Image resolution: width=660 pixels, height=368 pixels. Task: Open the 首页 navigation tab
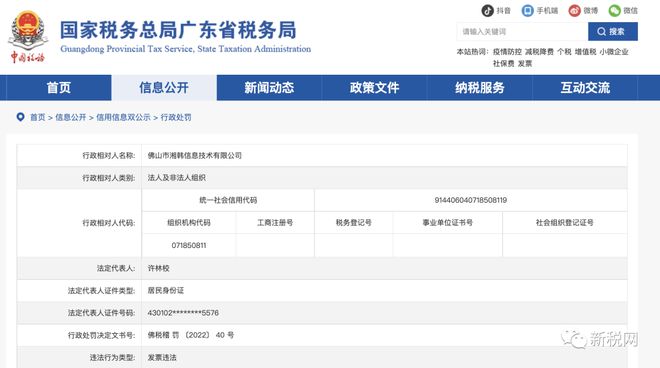[59, 88]
